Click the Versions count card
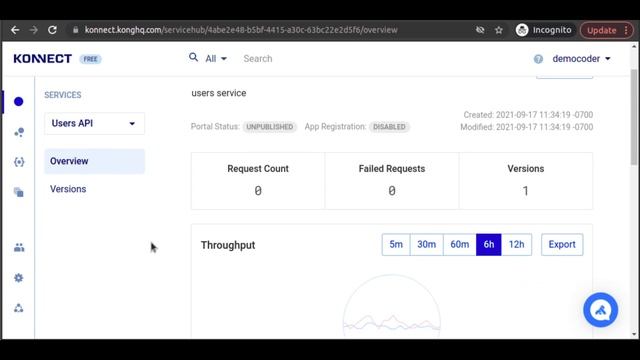640x360 pixels. (x=526, y=181)
